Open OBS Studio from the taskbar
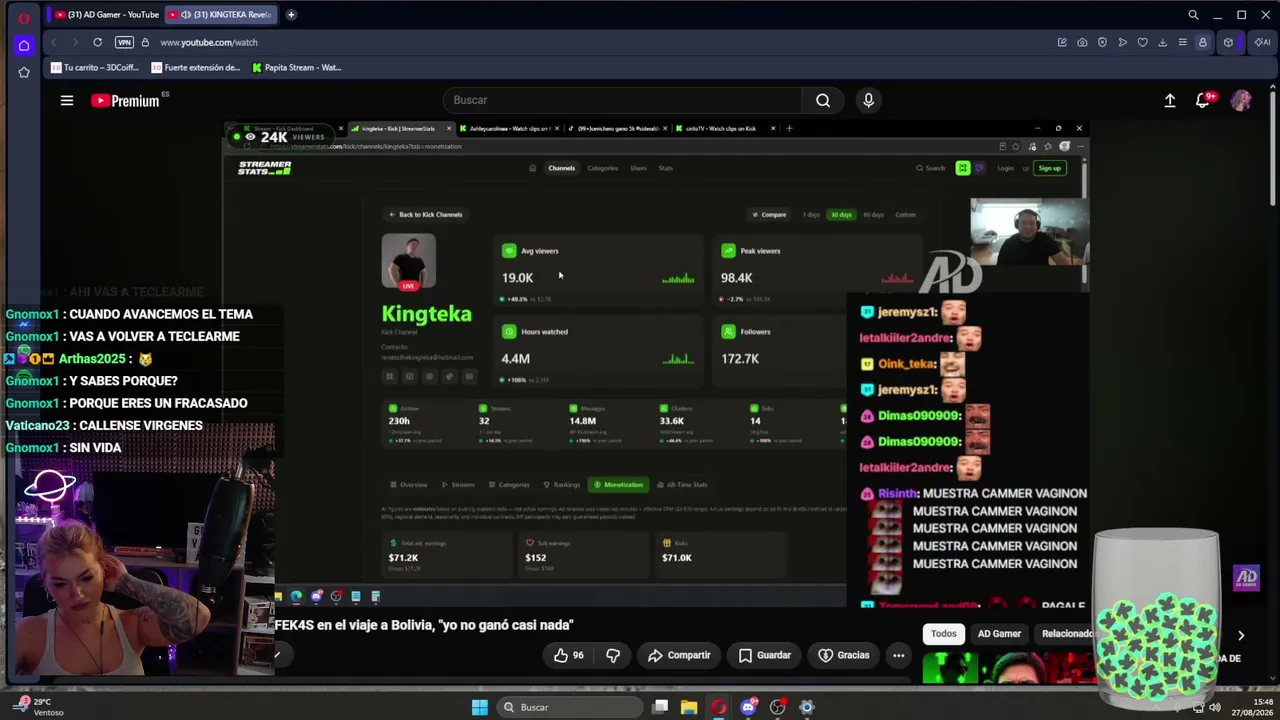The image size is (1280, 720). click(x=777, y=708)
